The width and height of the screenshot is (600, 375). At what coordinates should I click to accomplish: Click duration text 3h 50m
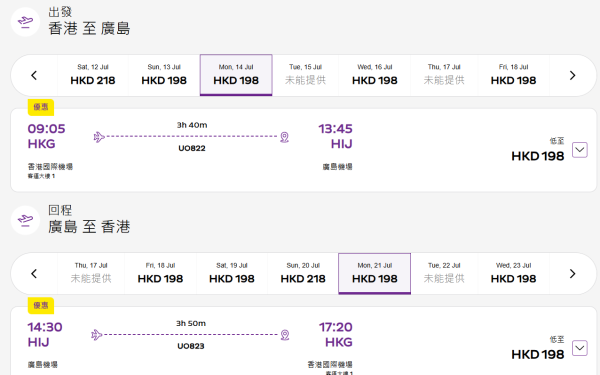pos(191,323)
